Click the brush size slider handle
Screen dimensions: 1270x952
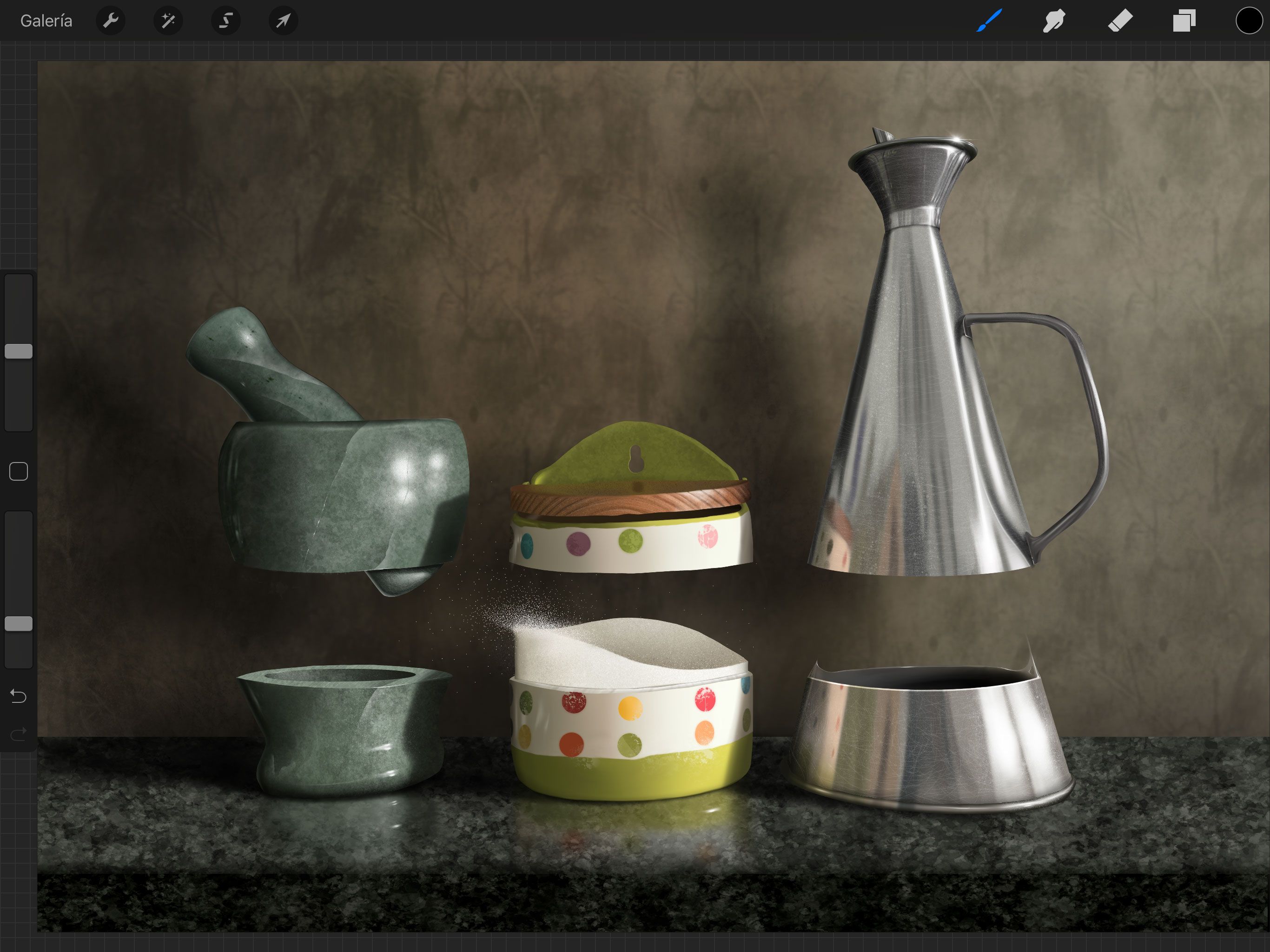[x=19, y=351]
